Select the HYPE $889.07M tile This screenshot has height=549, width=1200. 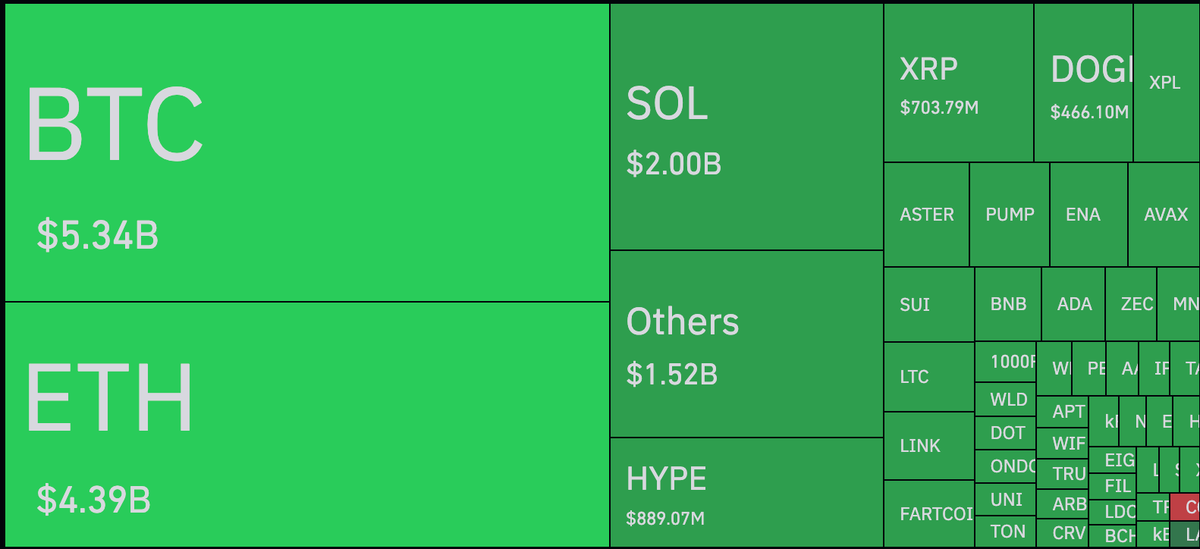(x=746, y=492)
